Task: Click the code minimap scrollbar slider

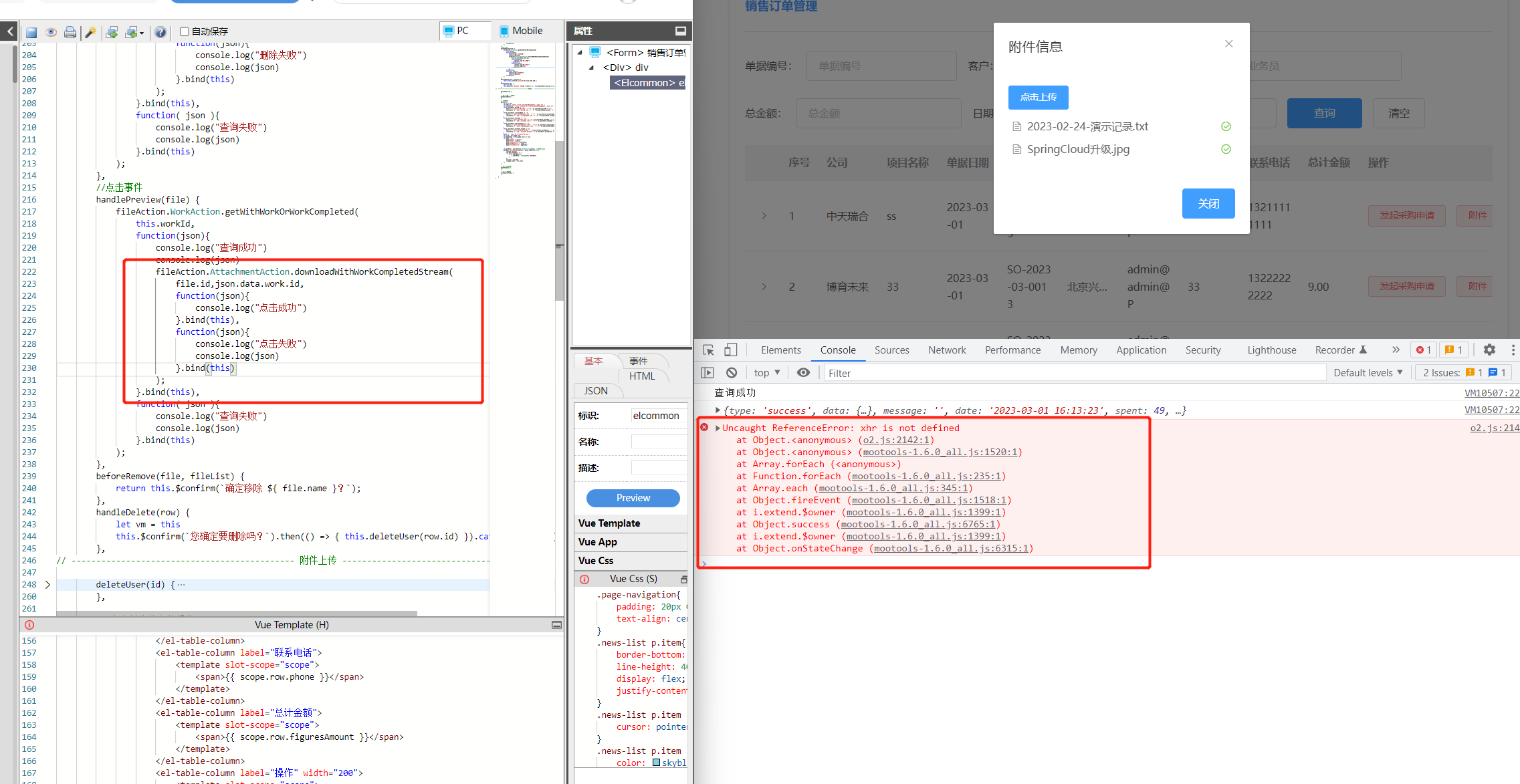Action: pos(559,221)
